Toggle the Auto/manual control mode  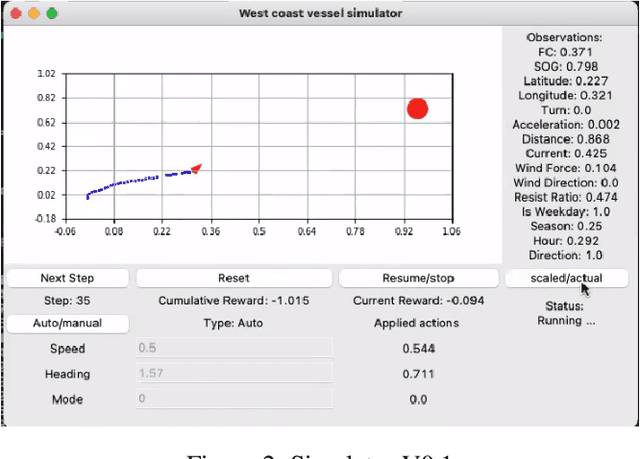point(68,323)
